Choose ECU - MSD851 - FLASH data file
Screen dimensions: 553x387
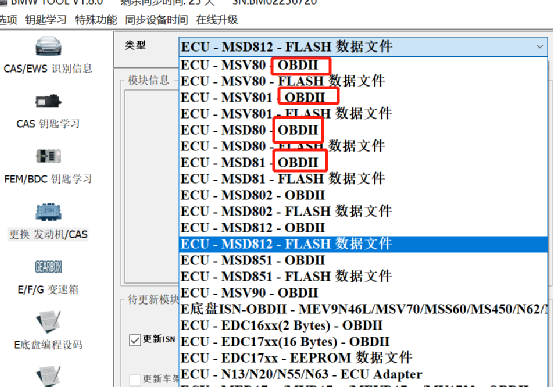(363, 276)
